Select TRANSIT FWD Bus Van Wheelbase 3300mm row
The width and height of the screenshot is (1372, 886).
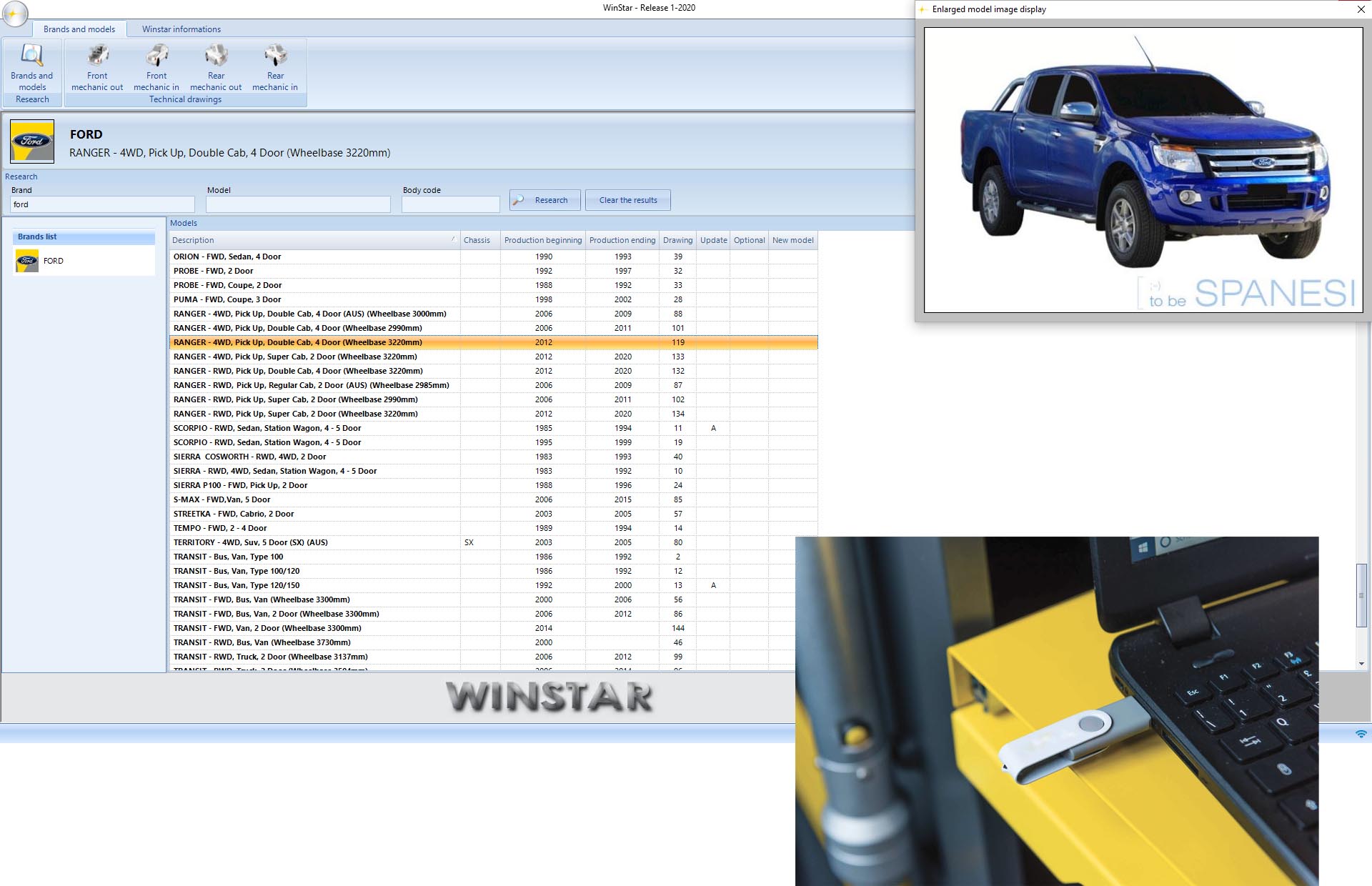pyautogui.click(x=482, y=599)
